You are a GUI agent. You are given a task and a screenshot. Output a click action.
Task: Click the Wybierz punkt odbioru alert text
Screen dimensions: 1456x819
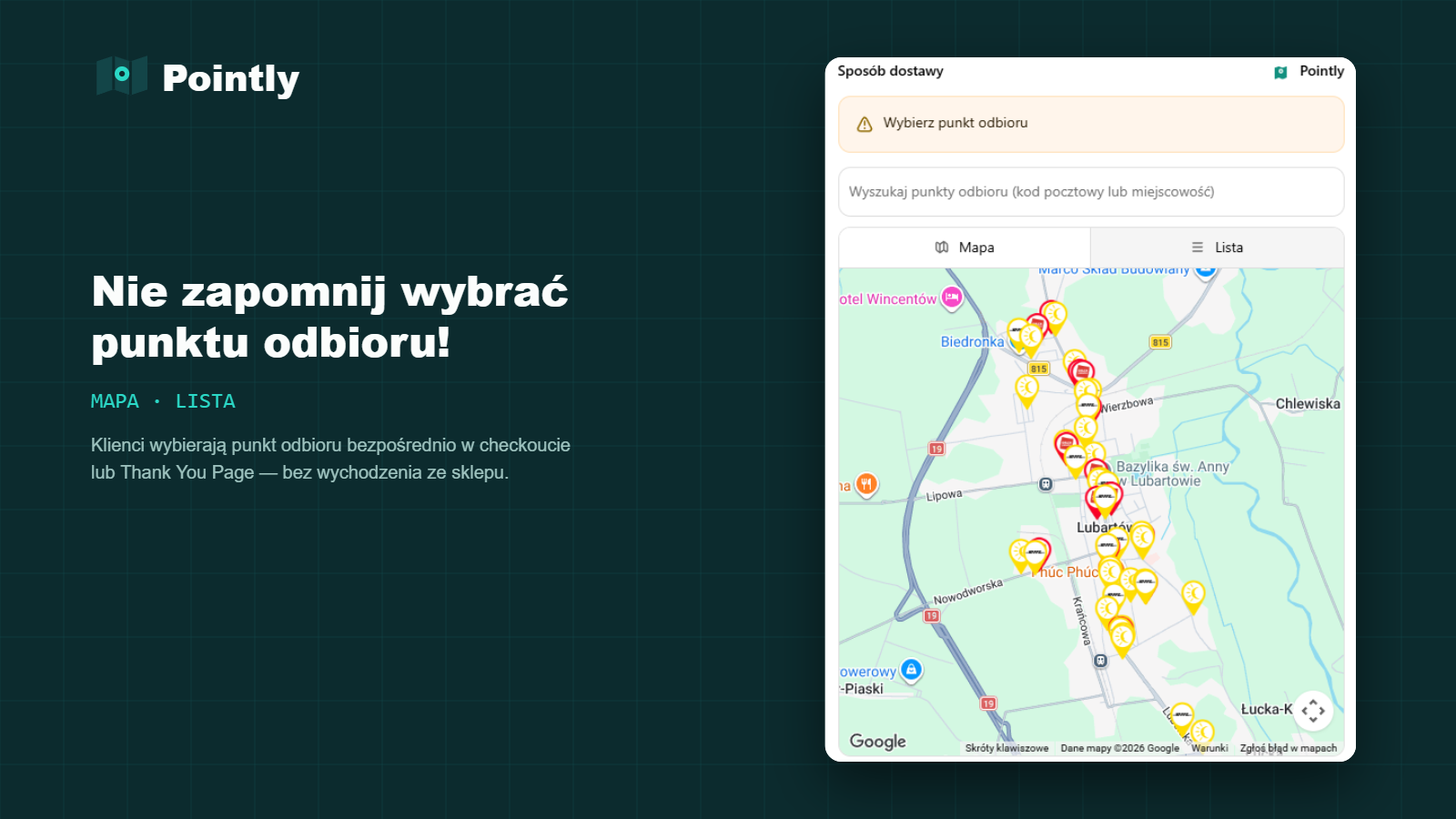955,123
